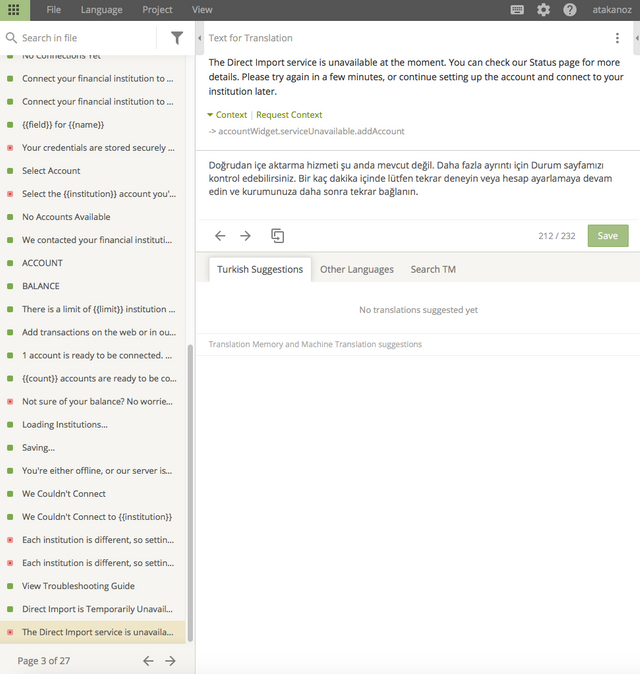Select the 'Saving...' string
This screenshot has height=674, width=640.
[x=93, y=447]
